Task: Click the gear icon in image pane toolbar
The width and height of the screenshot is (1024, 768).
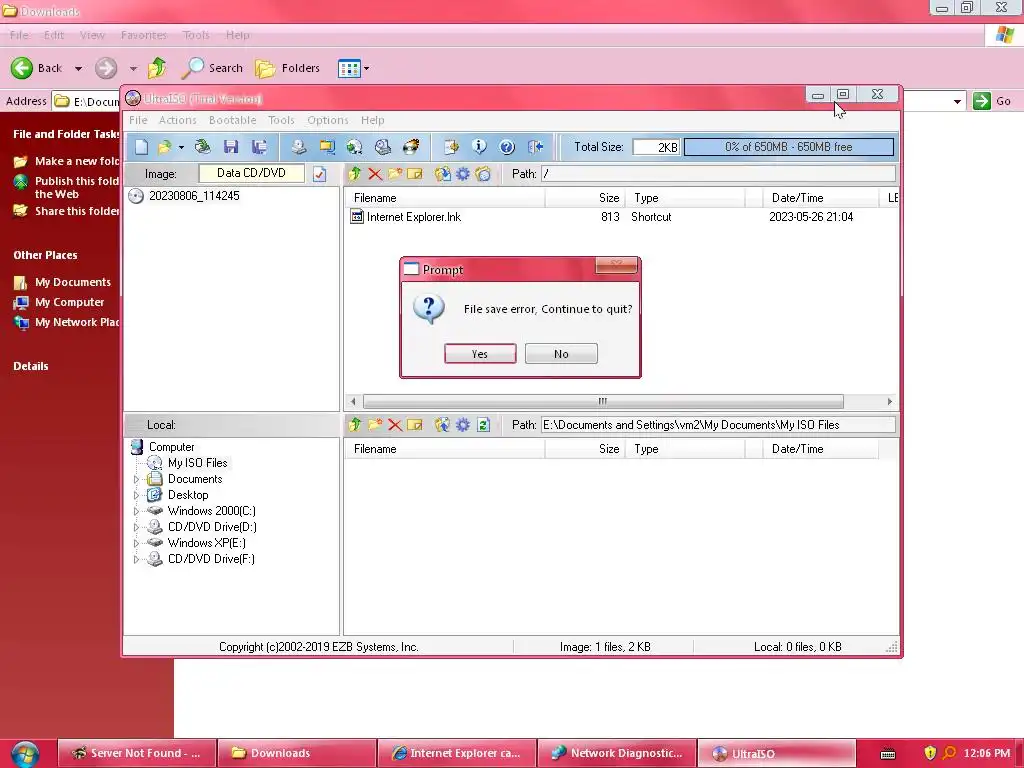Action: [x=463, y=174]
